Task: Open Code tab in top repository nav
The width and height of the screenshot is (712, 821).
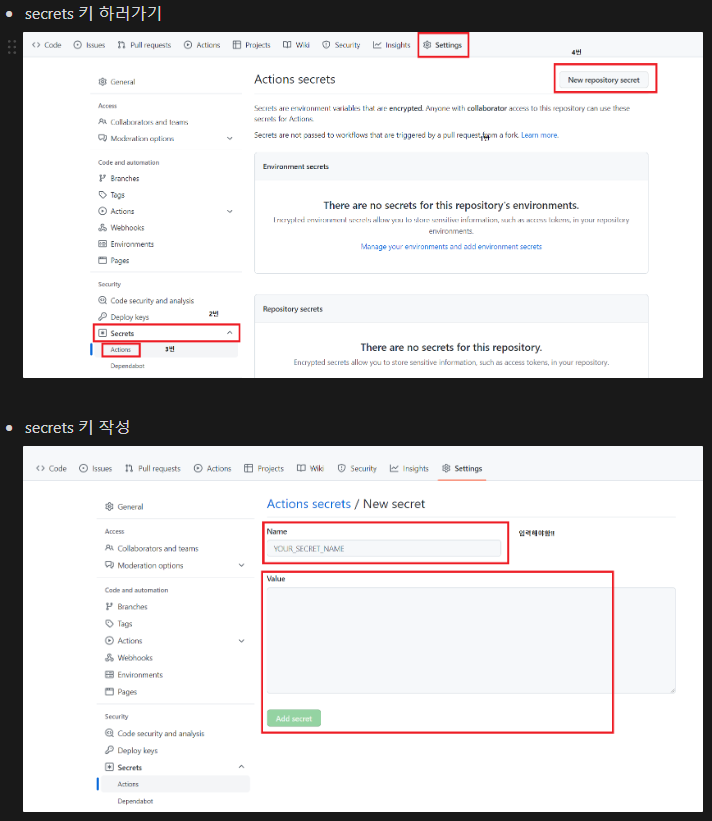Action: pyautogui.click(x=47, y=45)
